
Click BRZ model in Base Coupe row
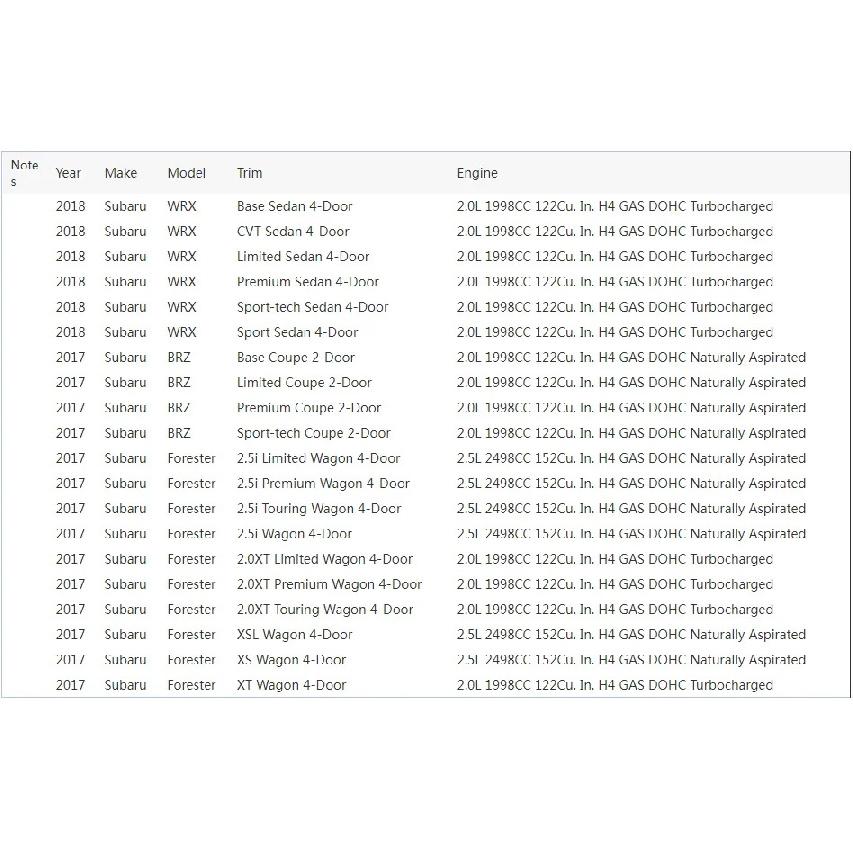point(179,357)
